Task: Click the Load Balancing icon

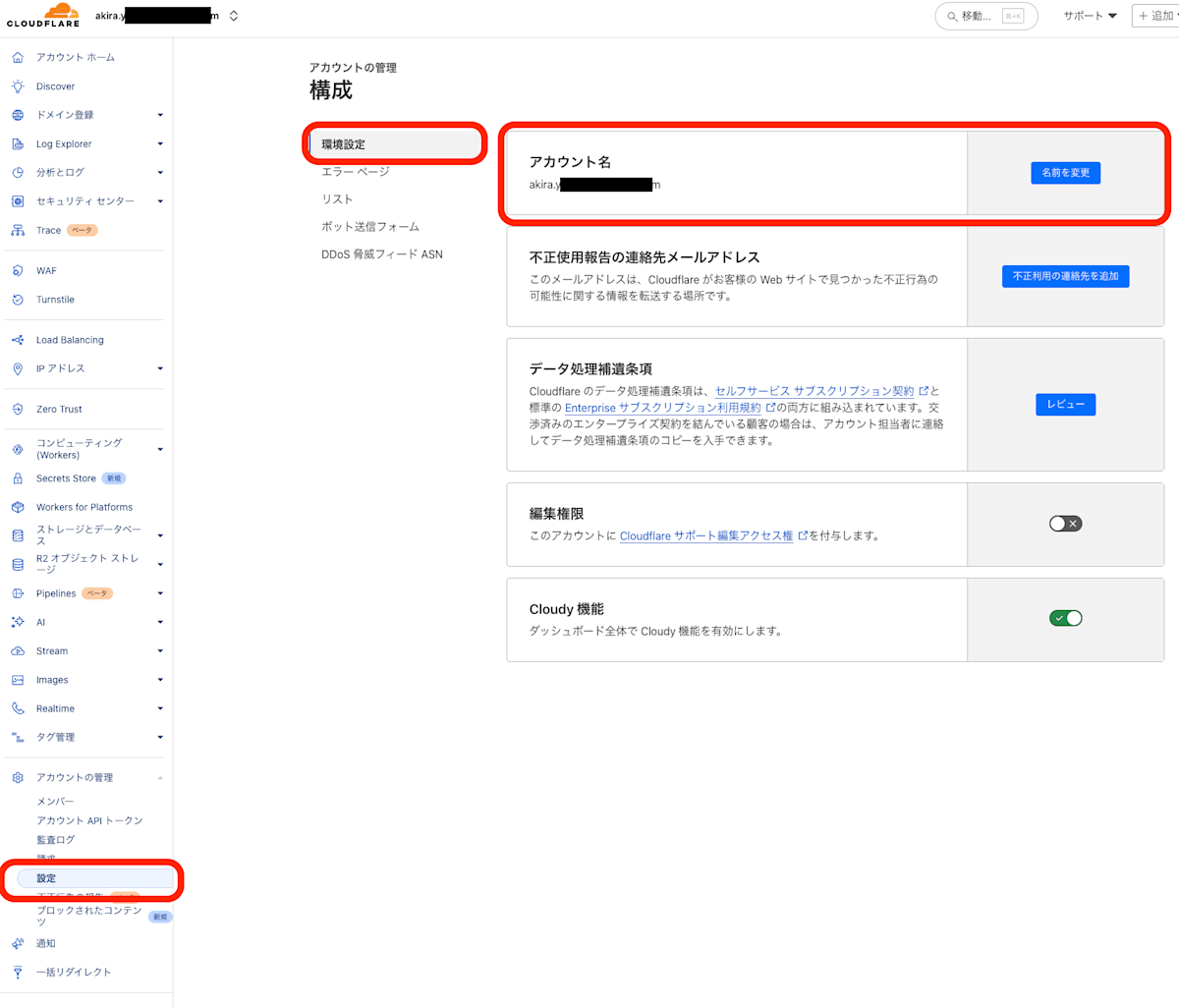Action: point(18,340)
